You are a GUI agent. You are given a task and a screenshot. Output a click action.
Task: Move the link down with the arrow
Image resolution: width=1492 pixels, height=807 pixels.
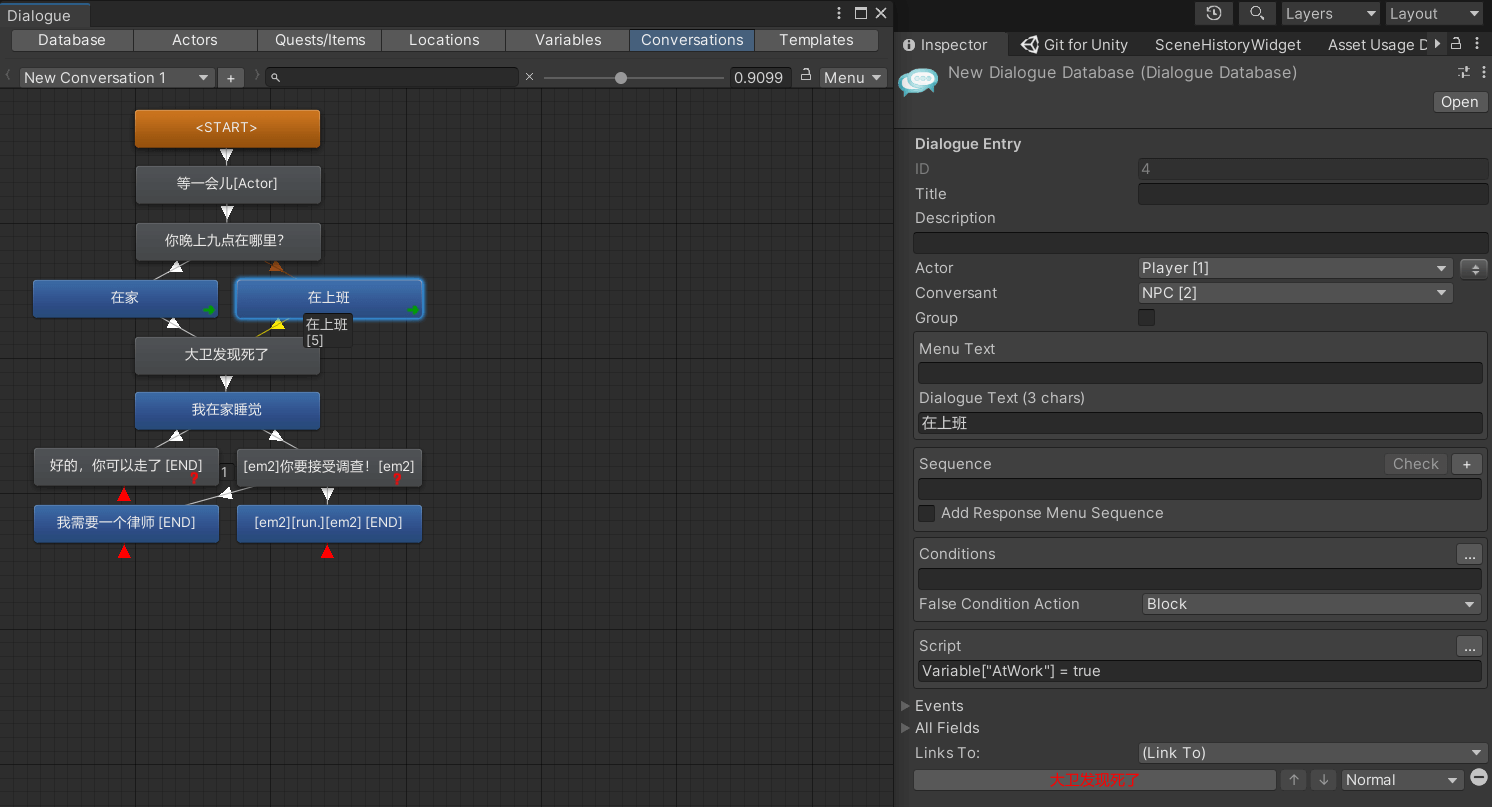tap(1324, 780)
